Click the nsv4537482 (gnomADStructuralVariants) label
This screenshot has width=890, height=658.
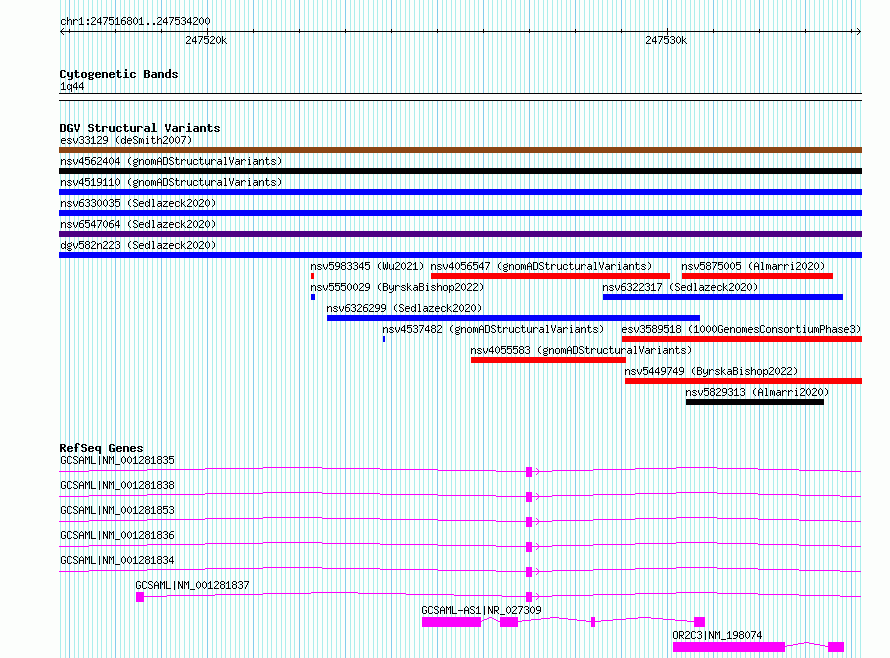click(493, 329)
